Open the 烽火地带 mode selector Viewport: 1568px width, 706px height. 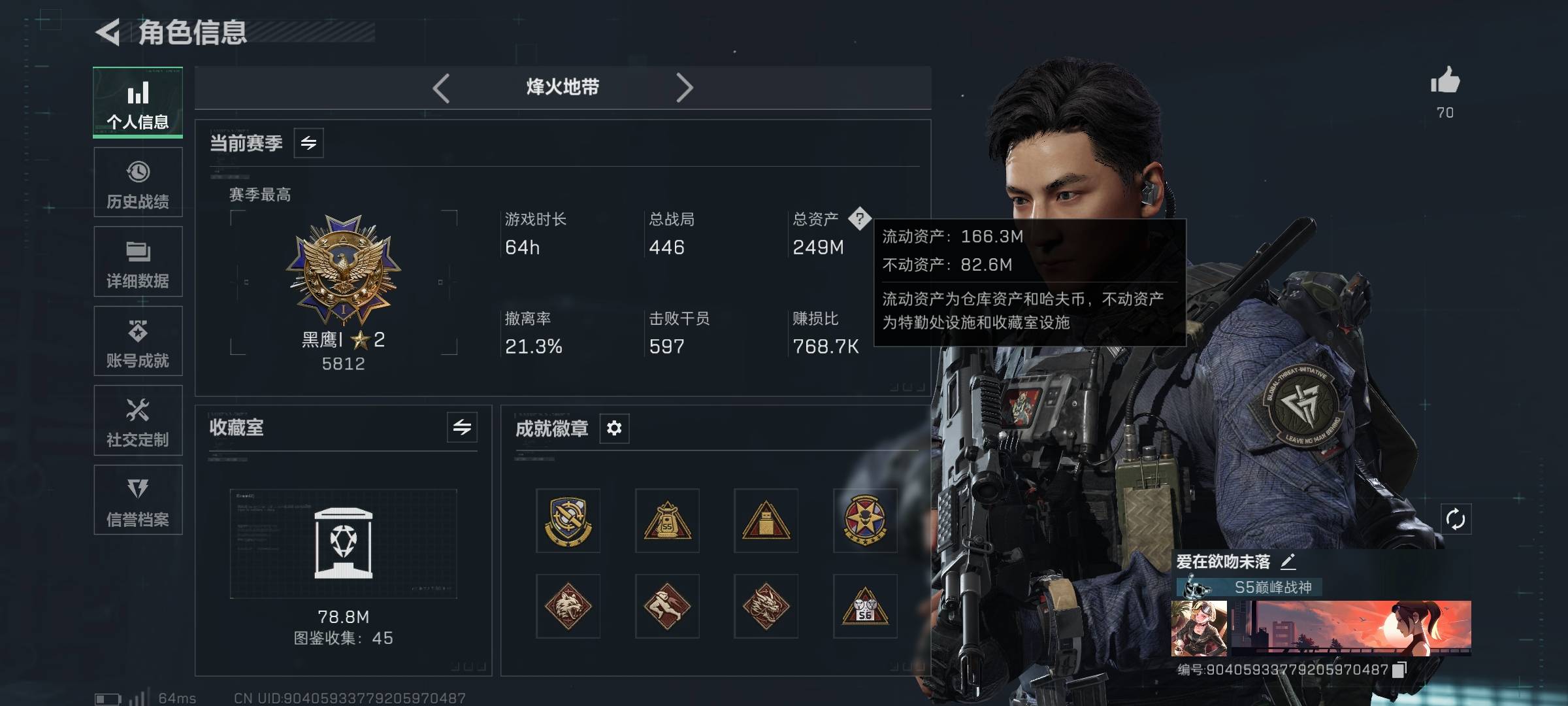(x=563, y=88)
